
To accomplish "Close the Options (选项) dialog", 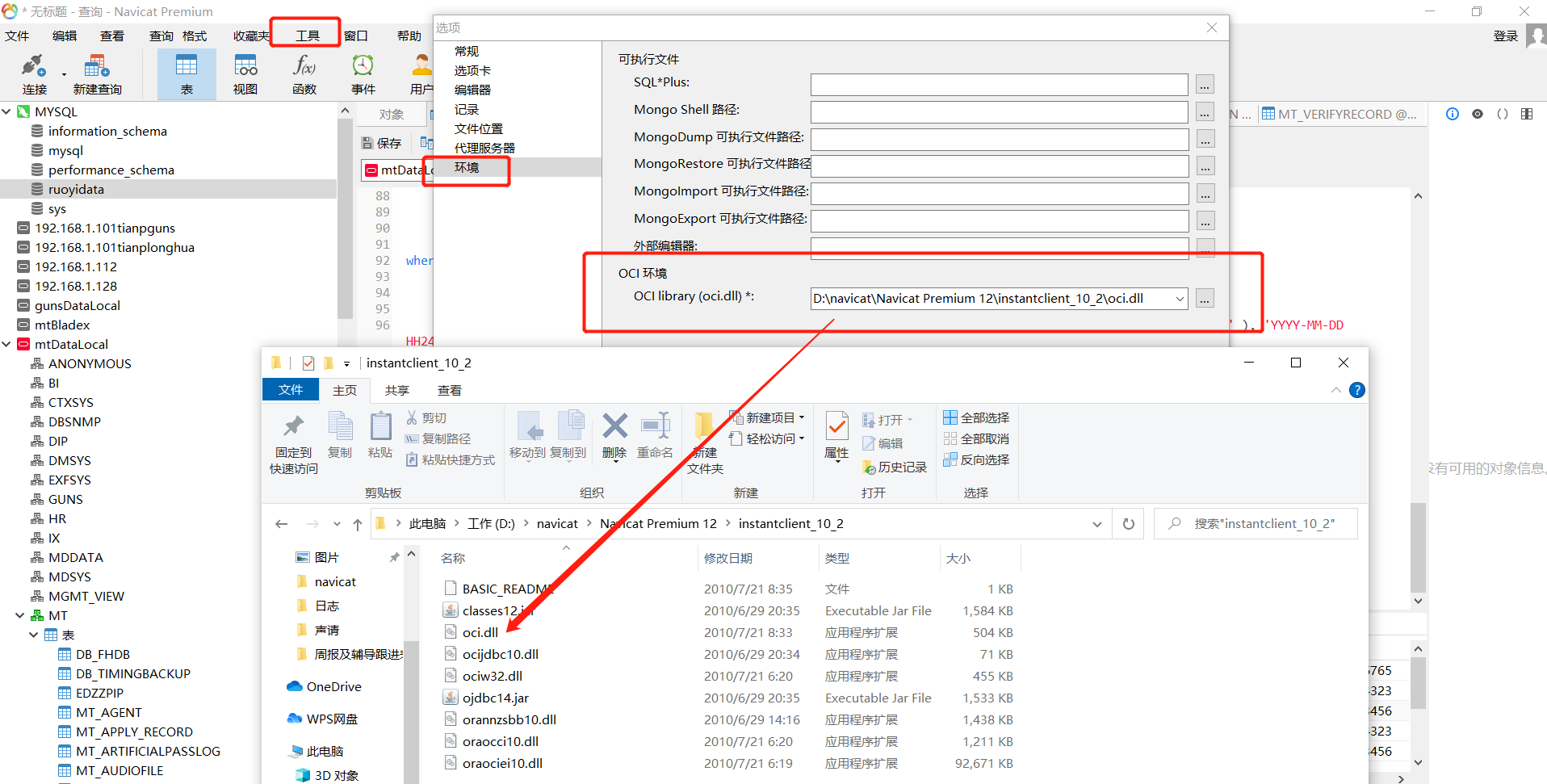I will tap(1212, 27).
